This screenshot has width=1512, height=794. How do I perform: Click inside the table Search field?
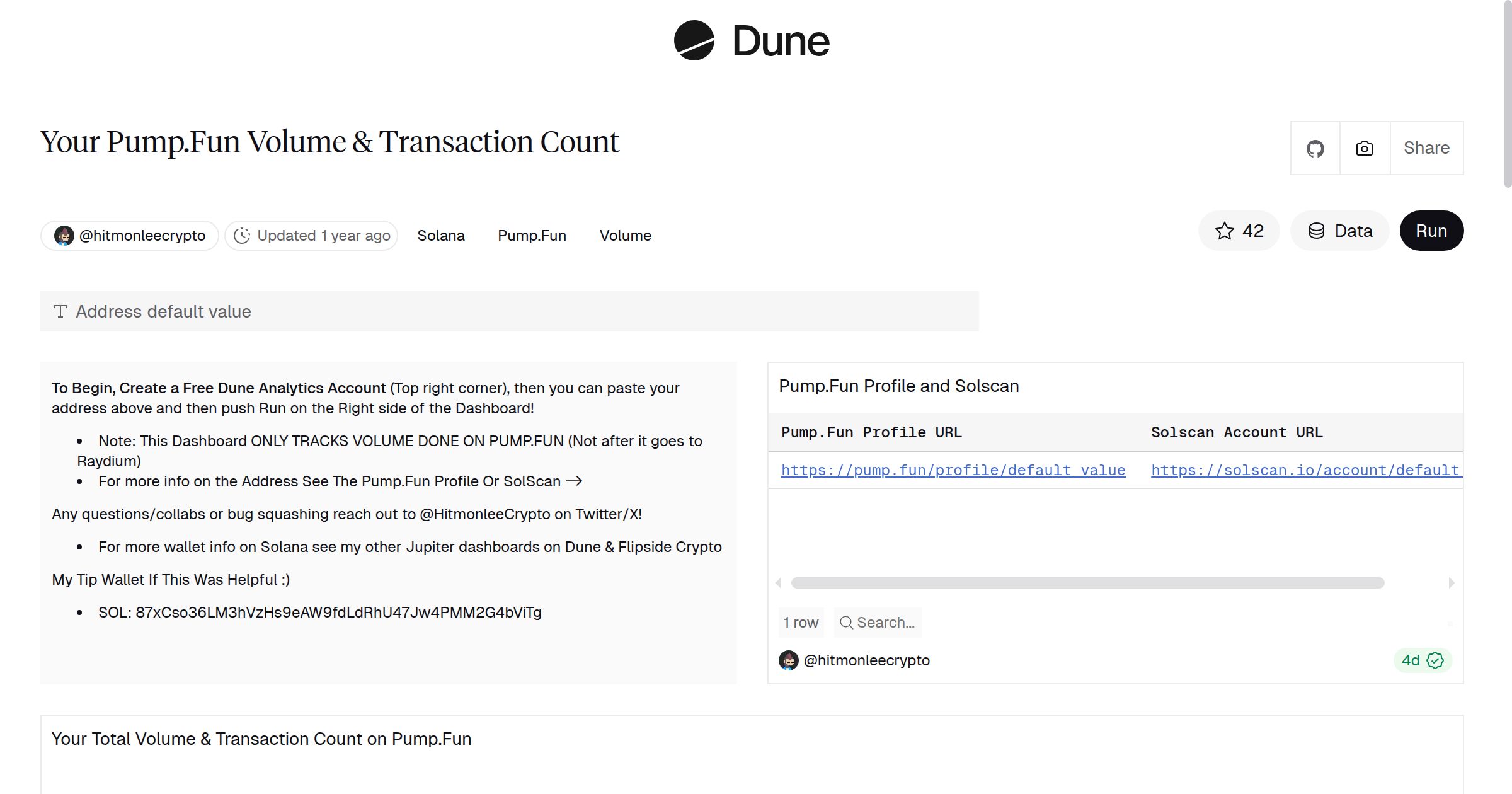coord(882,623)
